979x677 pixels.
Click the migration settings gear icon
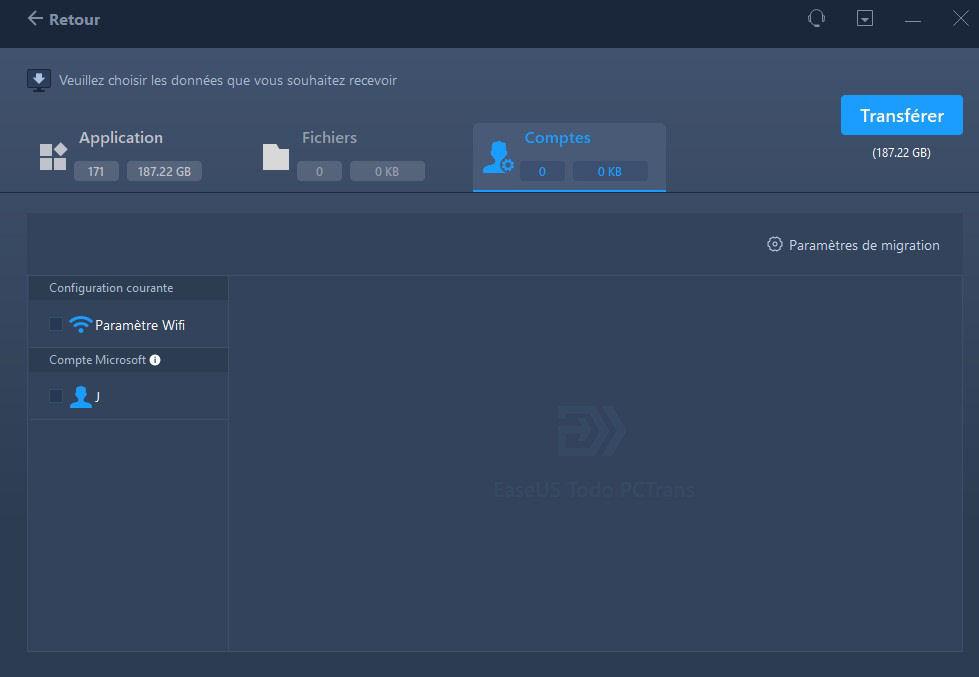pyautogui.click(x=774, y=244)
